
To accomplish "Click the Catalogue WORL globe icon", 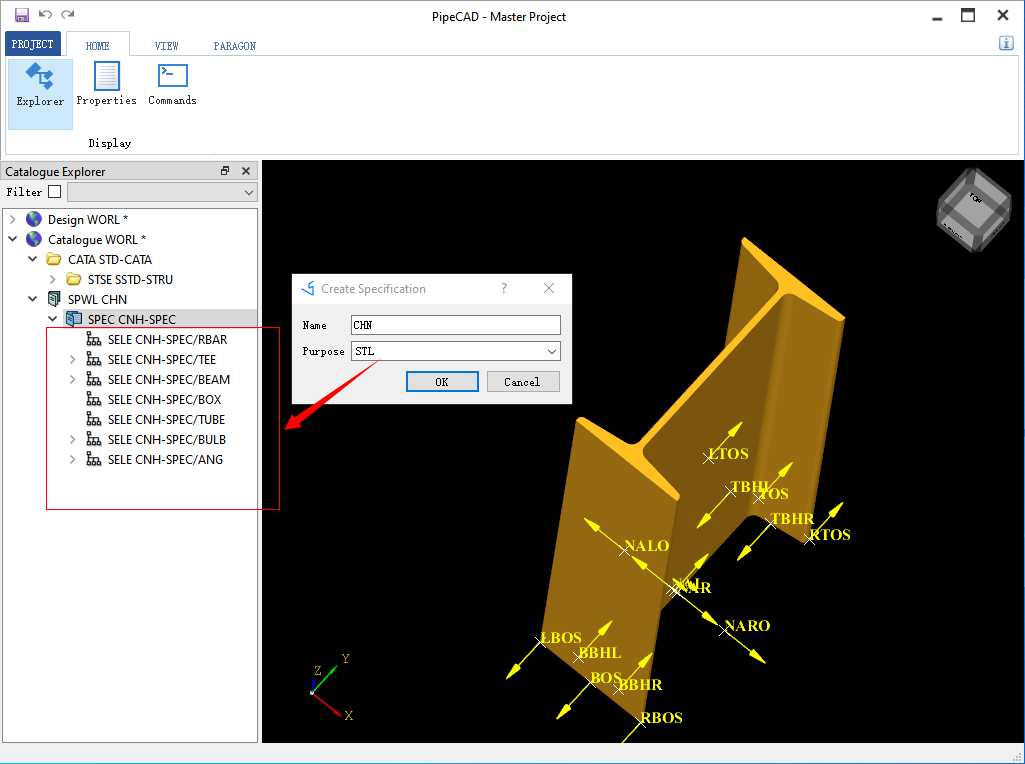I will (x=34, y=239).
